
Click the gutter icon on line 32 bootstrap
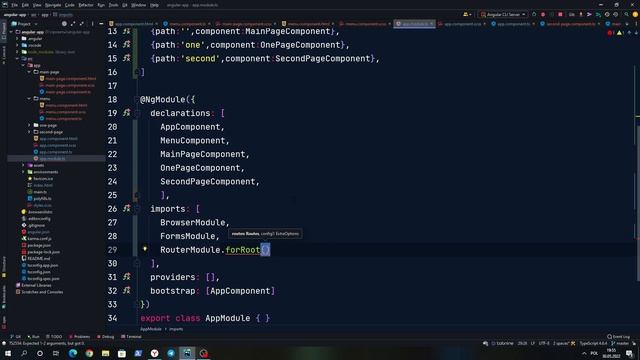tap(127, 291)
